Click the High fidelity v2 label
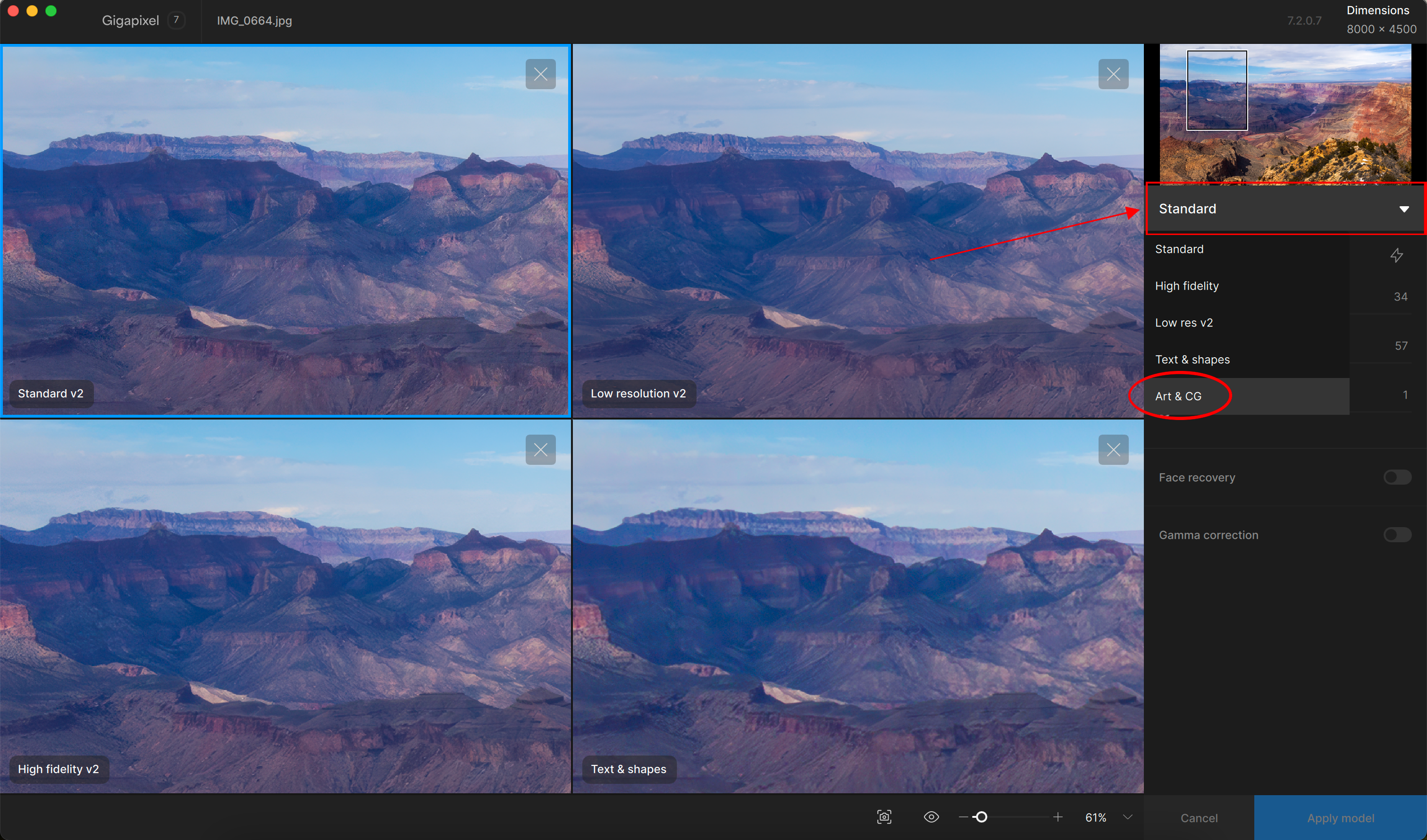The image size is (1427, 840). [59, 769]
